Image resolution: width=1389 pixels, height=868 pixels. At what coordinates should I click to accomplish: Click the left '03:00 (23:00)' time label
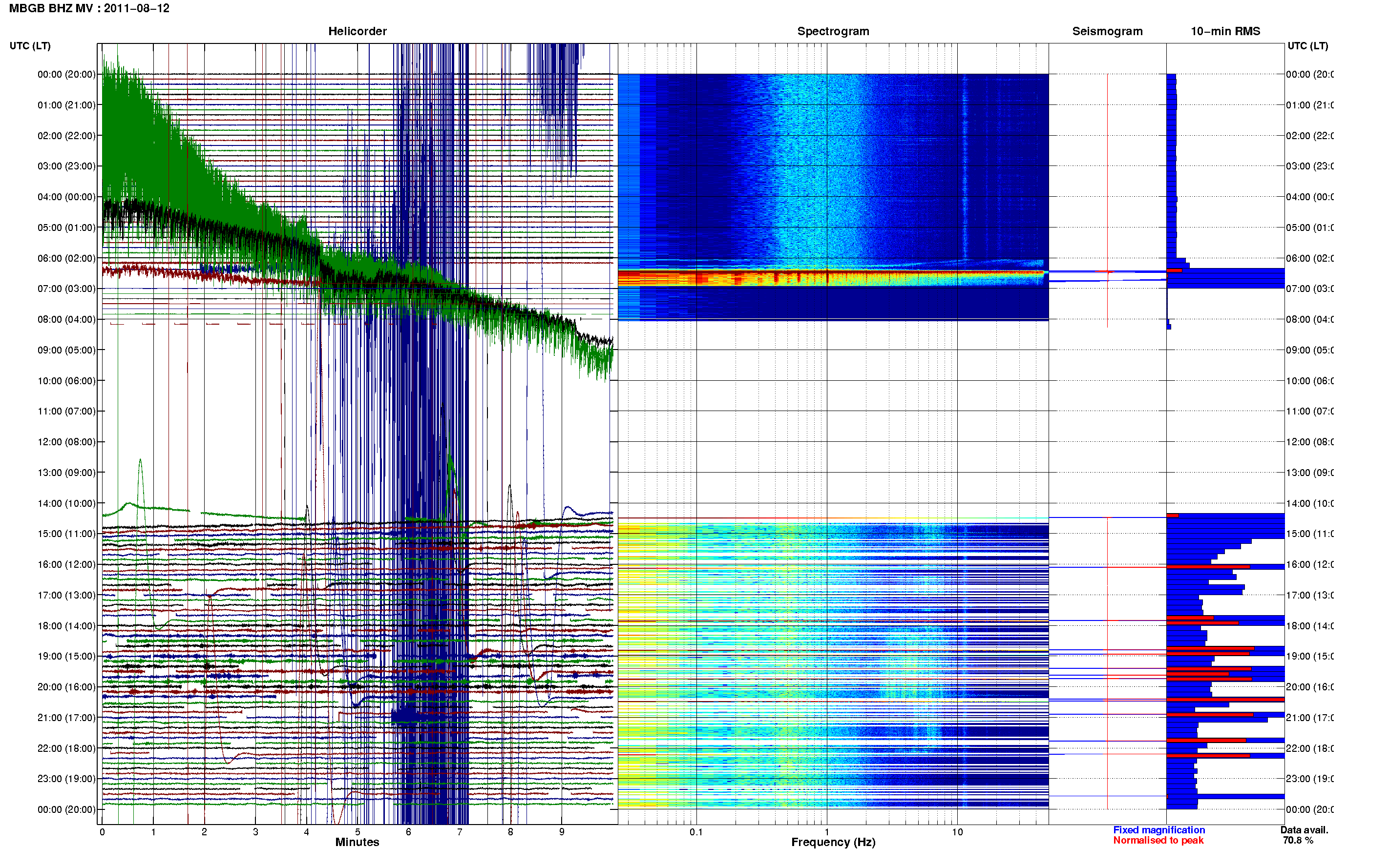[x=66, y=166]
